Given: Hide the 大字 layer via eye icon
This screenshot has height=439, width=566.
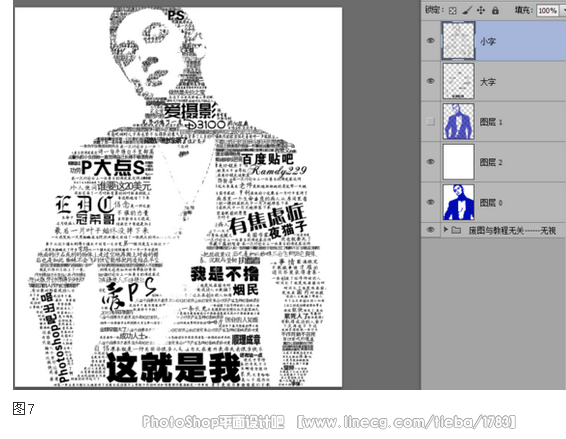Looking at the screenshot, I should point(430,81).
